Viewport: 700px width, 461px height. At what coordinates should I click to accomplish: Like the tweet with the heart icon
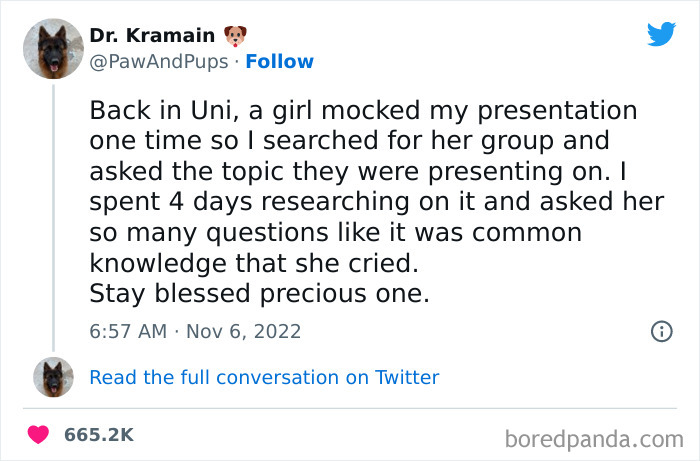39,435
